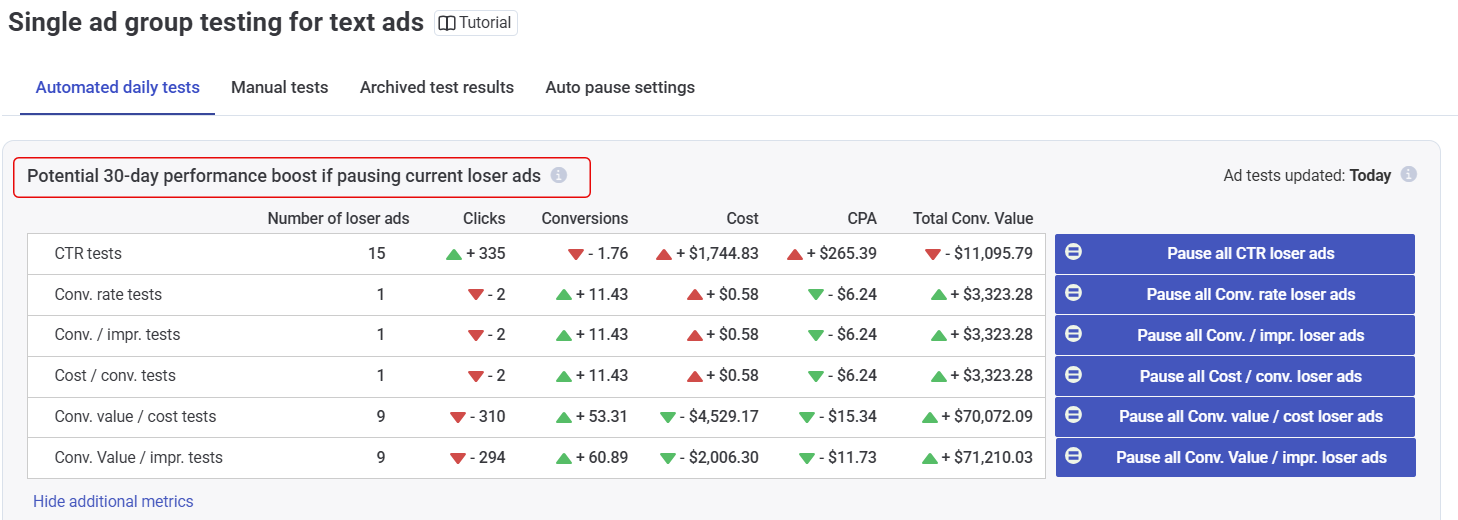
Task: Click the book icon in Tutorial button
Action: pos(447,23)
